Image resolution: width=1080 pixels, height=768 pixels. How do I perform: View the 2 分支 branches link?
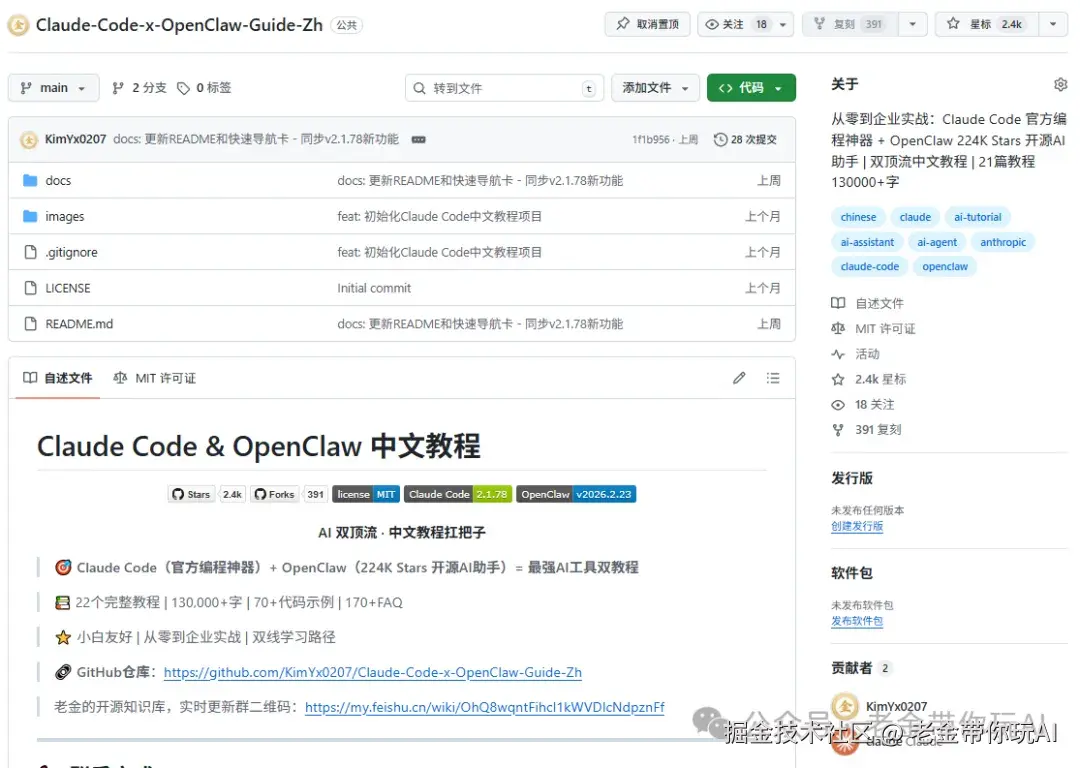click(x=139, y=87)
